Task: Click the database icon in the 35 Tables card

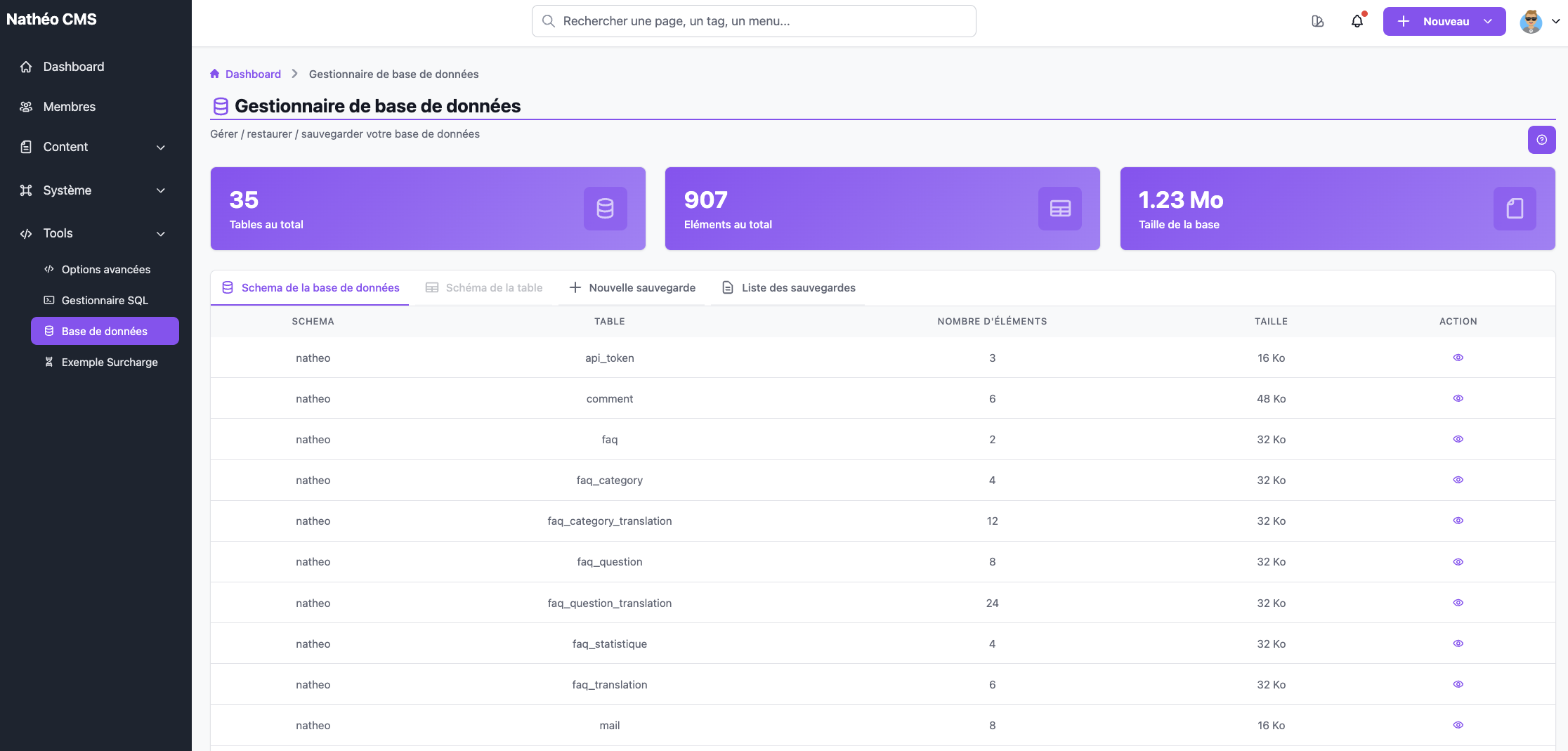Action: click(605, 208)
